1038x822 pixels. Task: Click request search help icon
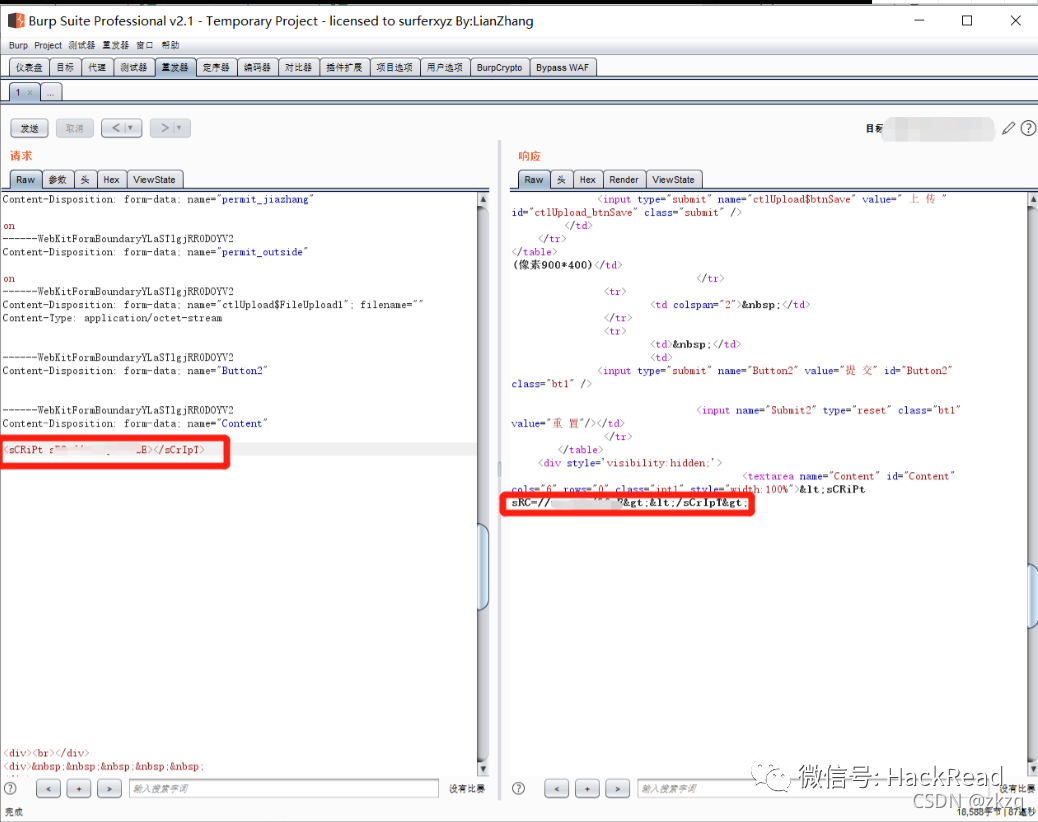click(11, 788)
